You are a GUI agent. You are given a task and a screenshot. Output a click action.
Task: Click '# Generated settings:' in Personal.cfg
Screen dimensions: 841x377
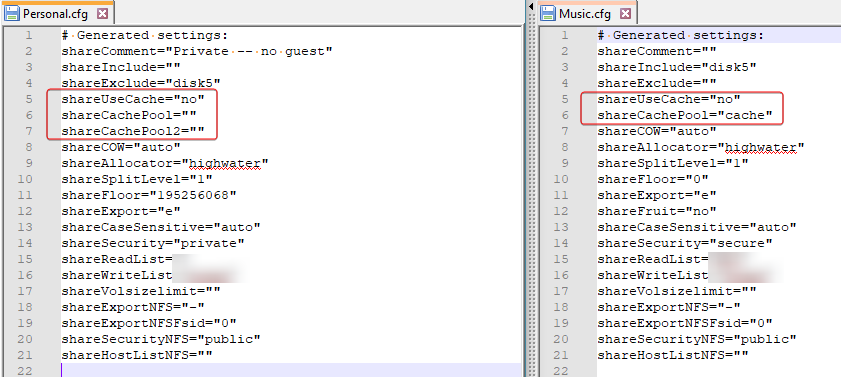[x=145, y=35]
